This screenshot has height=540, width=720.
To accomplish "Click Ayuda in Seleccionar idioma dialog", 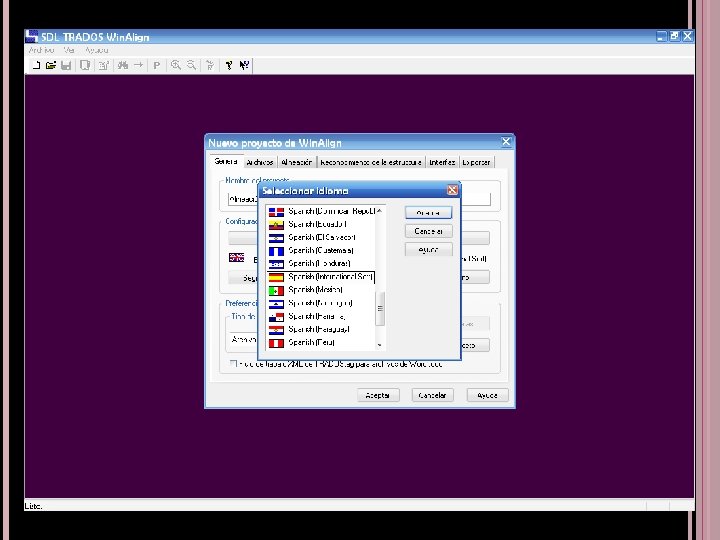I will point(428,249).
